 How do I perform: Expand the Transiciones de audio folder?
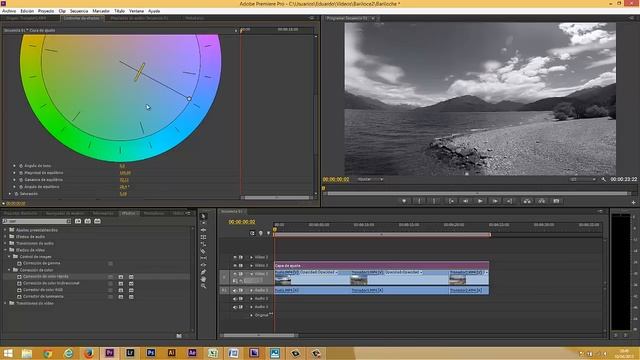(x=5, y=243)
